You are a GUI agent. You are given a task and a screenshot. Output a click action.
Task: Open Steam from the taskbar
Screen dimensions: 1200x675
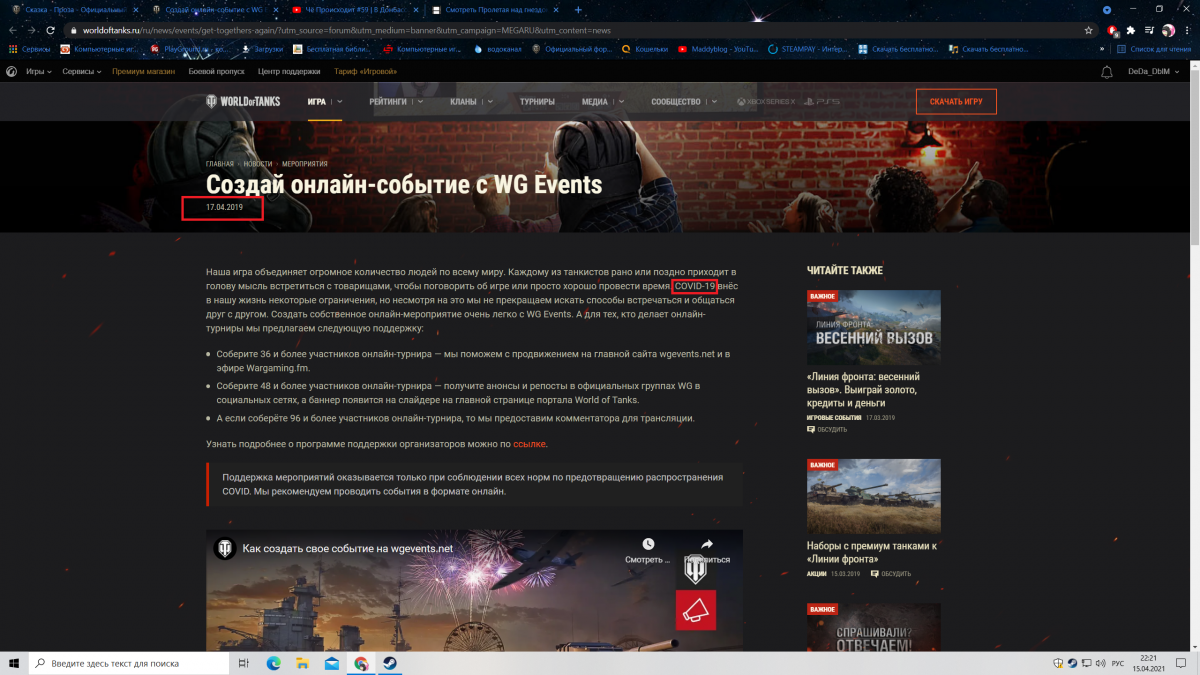389,663
